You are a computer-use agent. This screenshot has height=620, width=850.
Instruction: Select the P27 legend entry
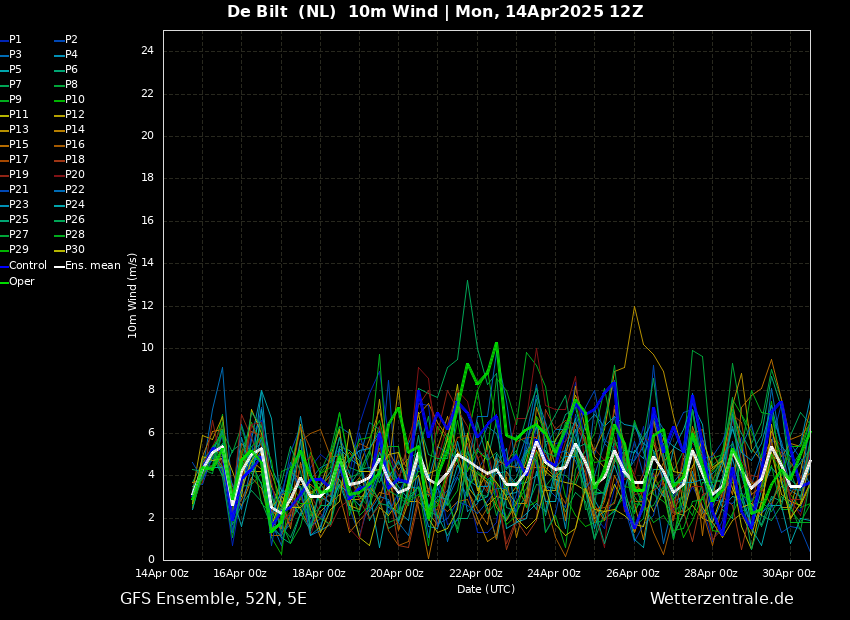(19, 235)
